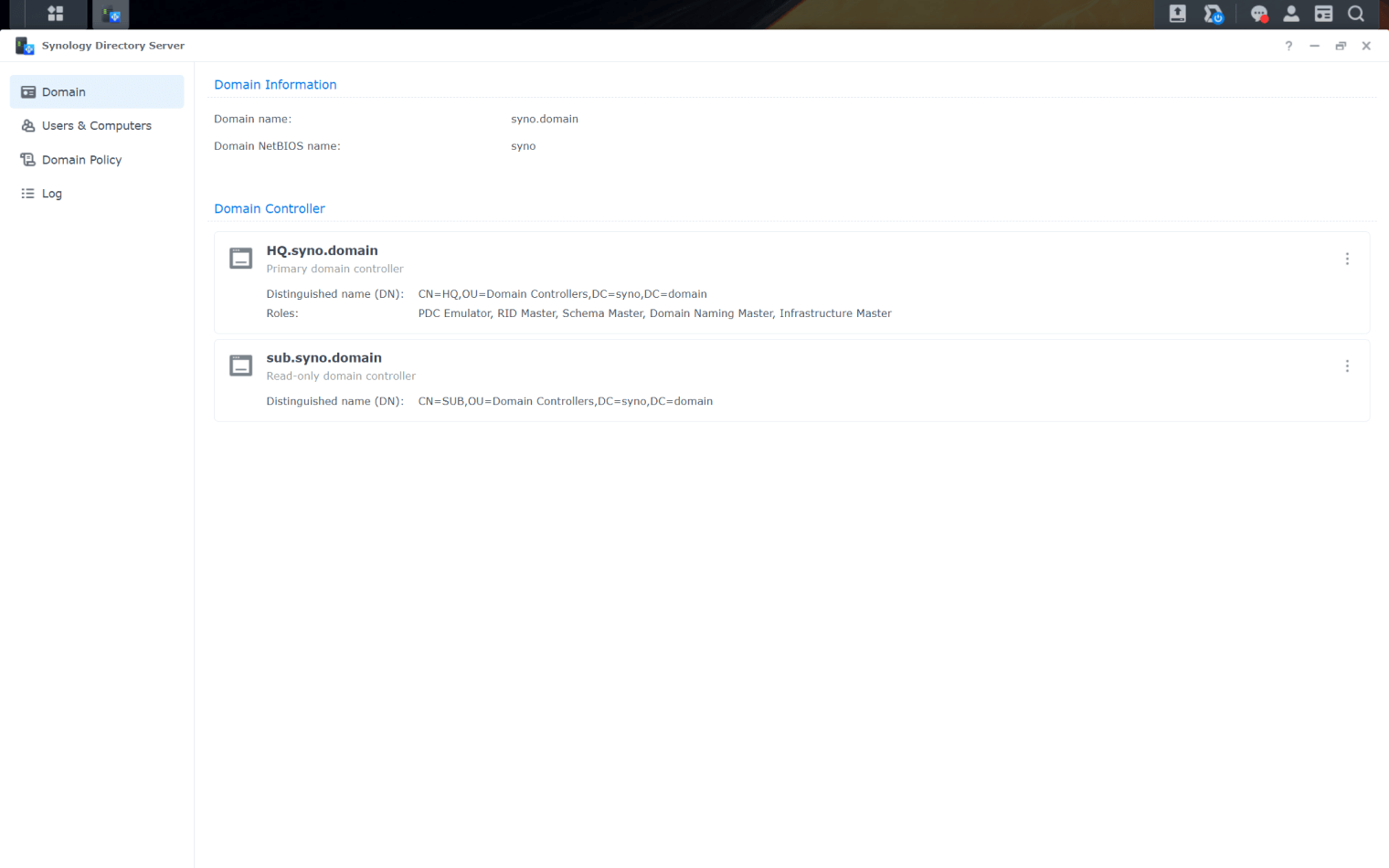Click the Log list icon
This screenshot has width=1389, height=868.
click(x=28, y=194)
